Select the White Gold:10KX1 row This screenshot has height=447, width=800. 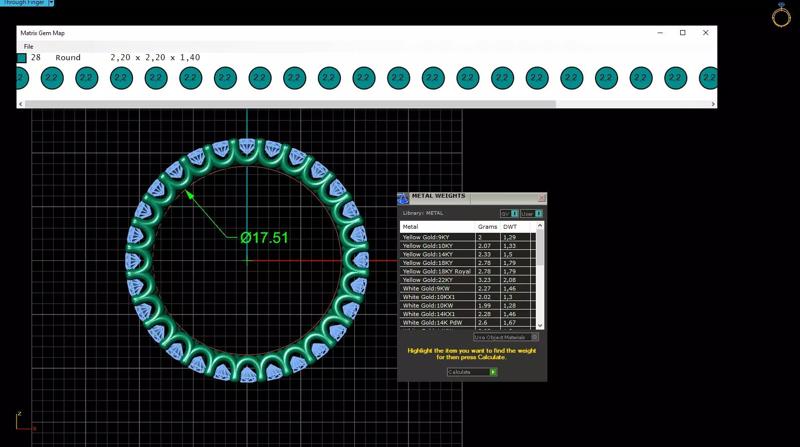468,297
